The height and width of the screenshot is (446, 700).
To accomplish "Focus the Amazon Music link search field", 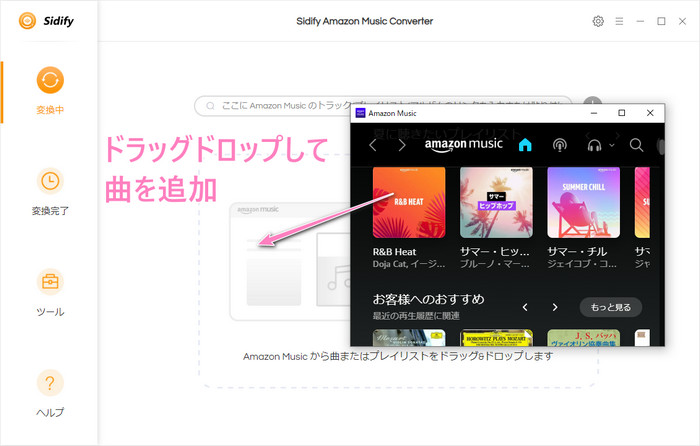I will click(x=383, y=106).
